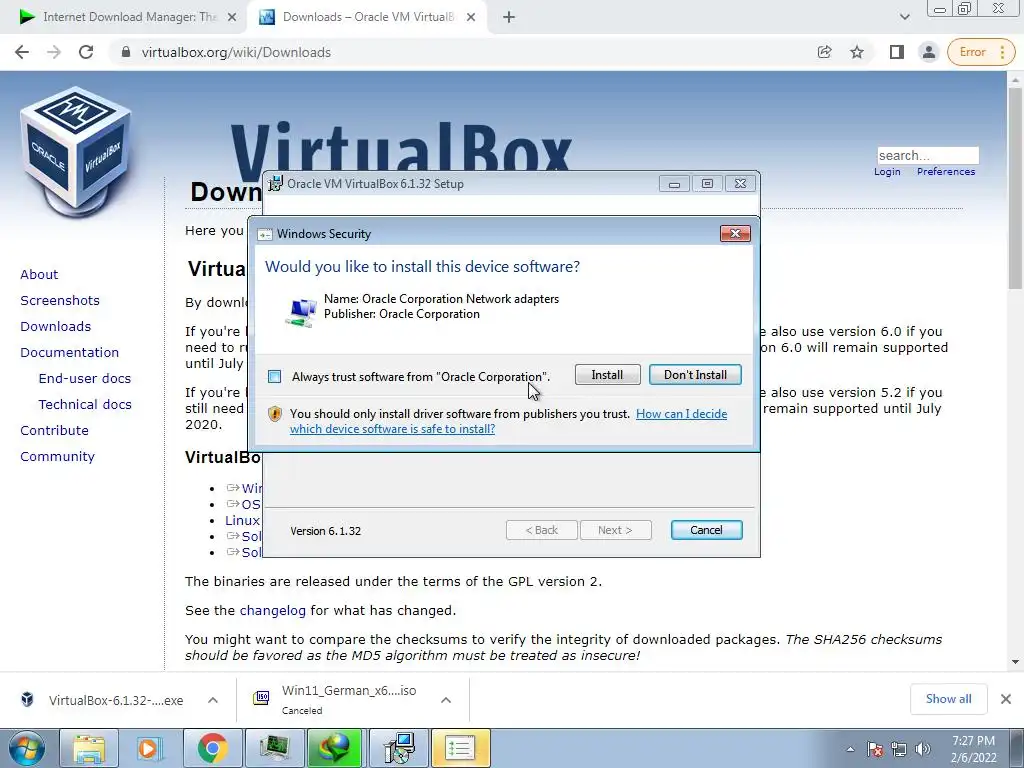Bookmark this page with the star
The image size is (1024, 768).
pos(857,52)
